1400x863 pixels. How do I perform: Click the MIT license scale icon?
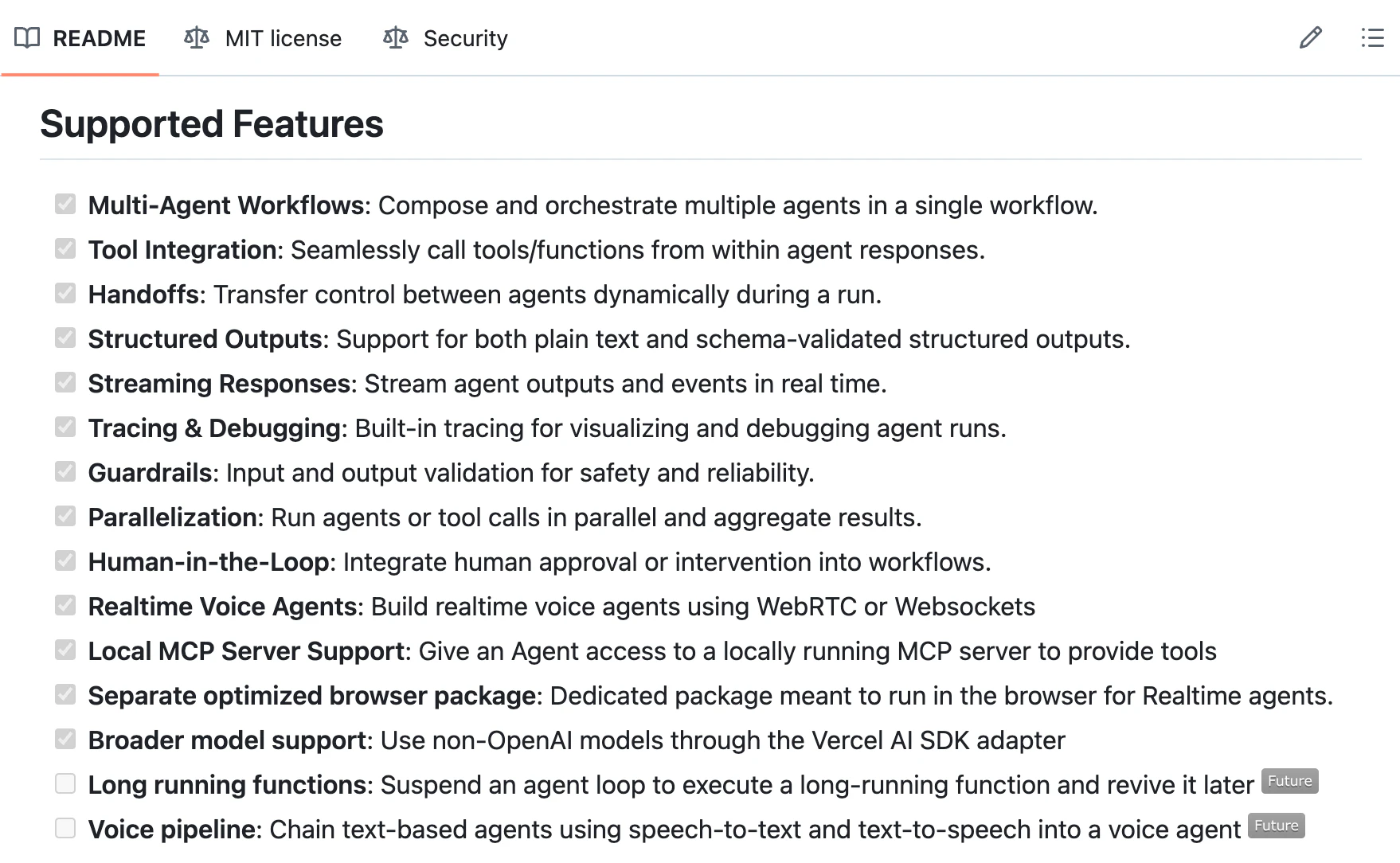pyautogui.click(x=197, y=37)
